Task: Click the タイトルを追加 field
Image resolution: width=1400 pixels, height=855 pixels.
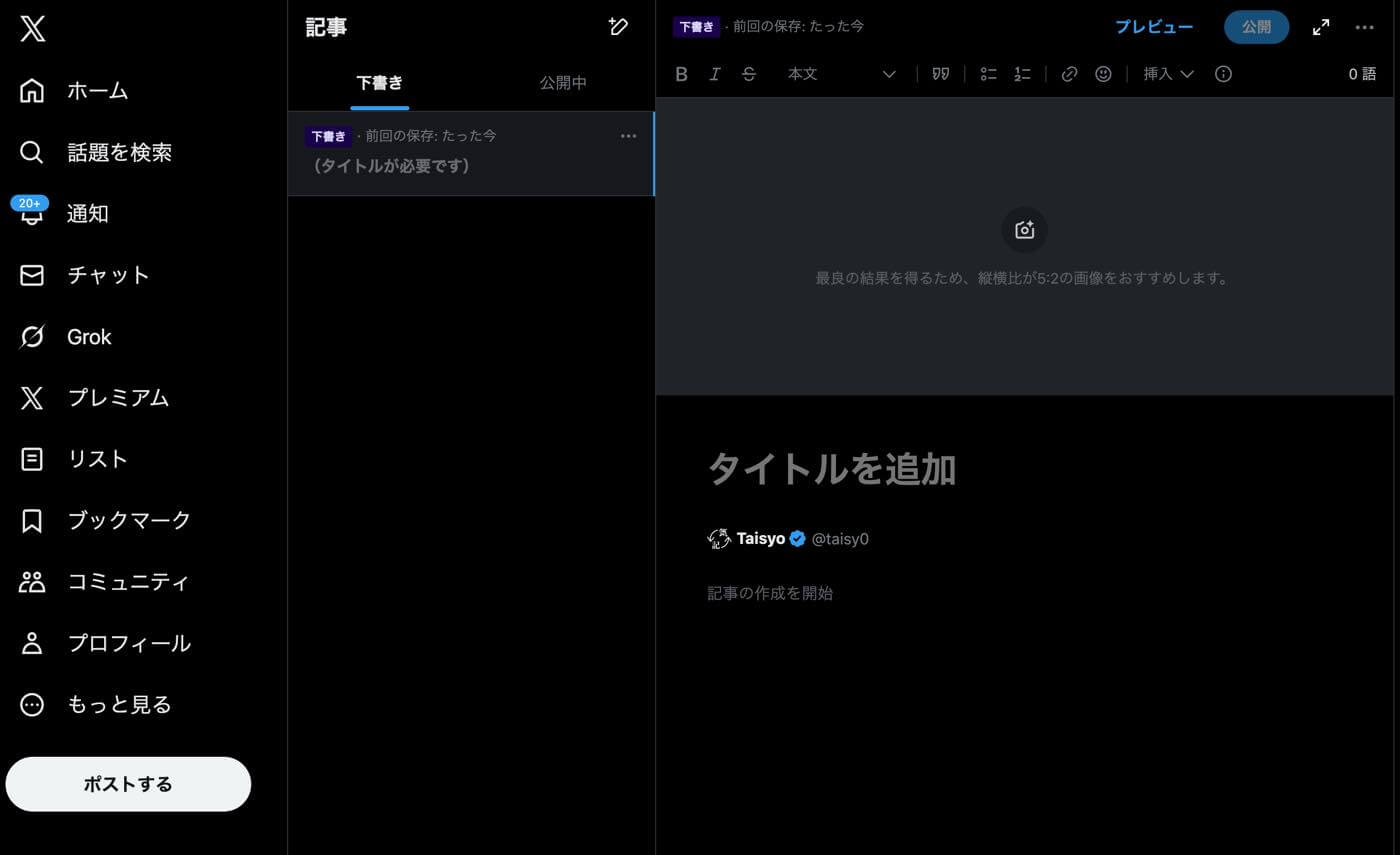Action: point(831,468)
